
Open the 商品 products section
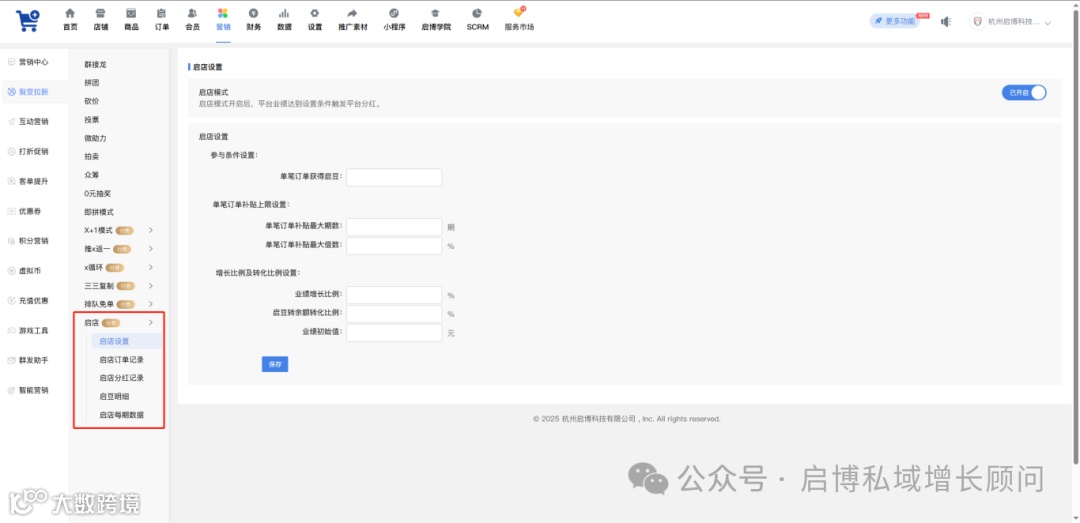tap(131, 20)
